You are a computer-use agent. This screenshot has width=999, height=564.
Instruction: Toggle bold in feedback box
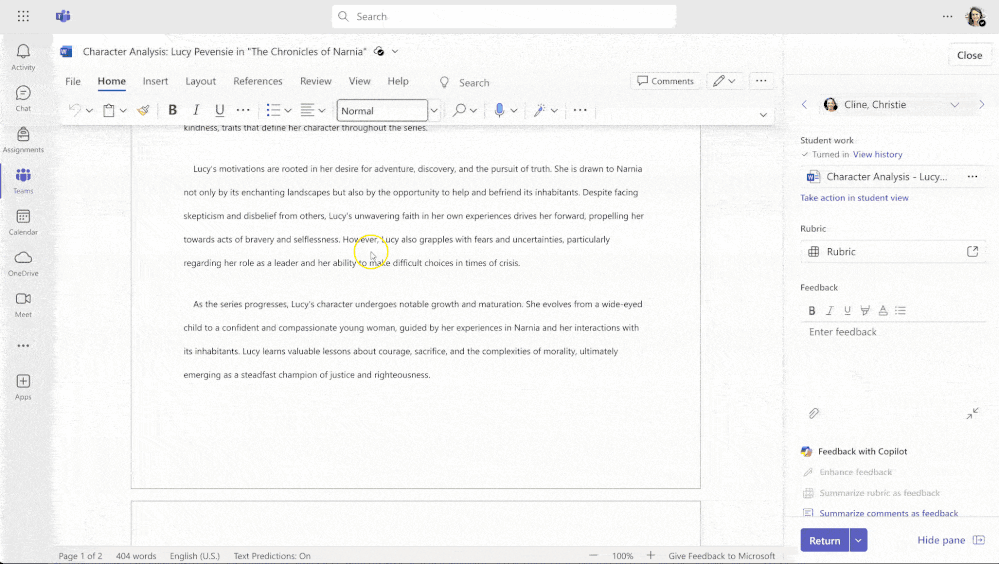(812, 311)
